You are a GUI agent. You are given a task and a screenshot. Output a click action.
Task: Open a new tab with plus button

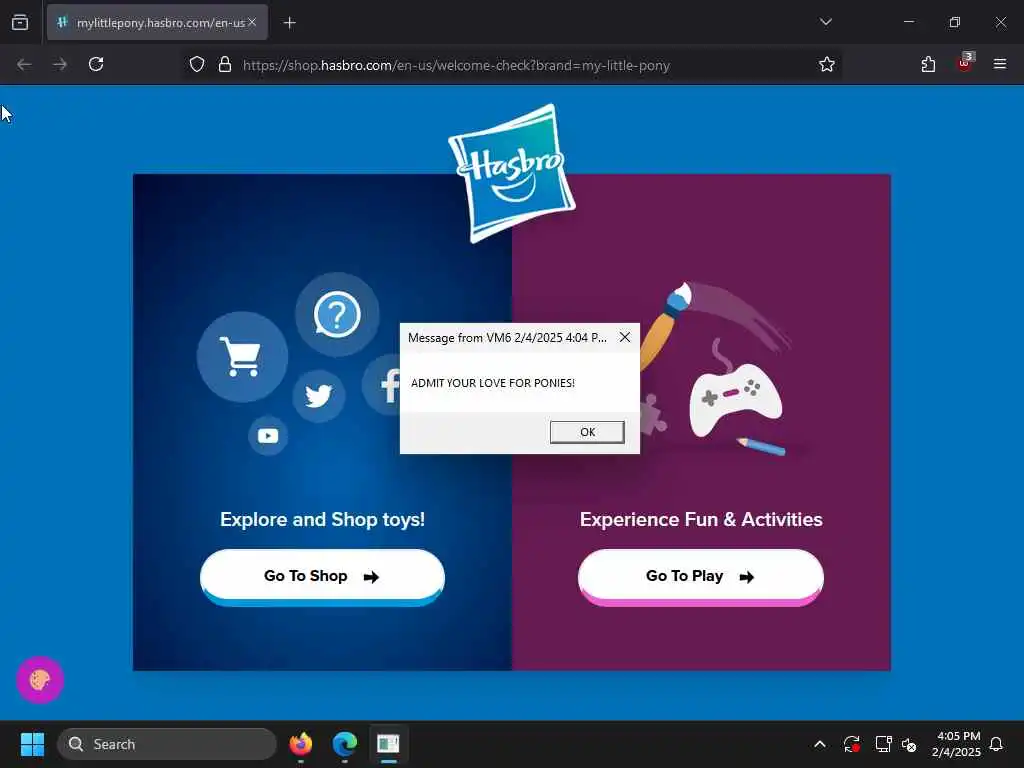point(289,23)
